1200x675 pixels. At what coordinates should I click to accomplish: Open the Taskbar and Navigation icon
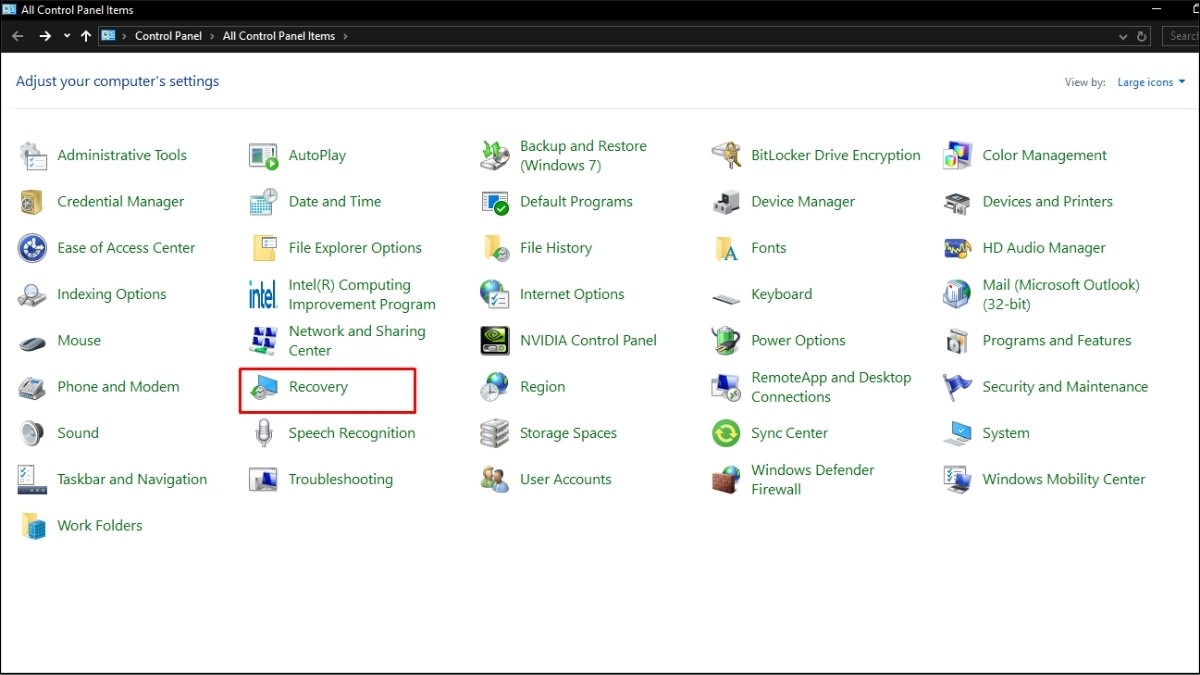pyautogui.click(x=33, y=480)
